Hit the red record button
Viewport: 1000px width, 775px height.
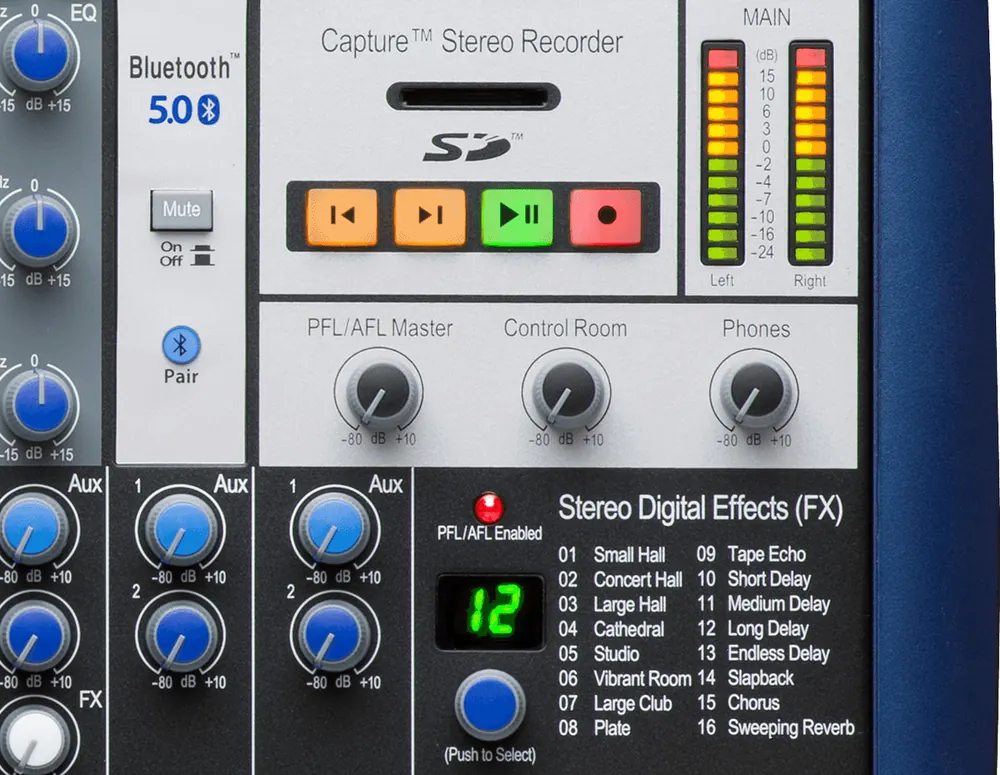(606, 217)
